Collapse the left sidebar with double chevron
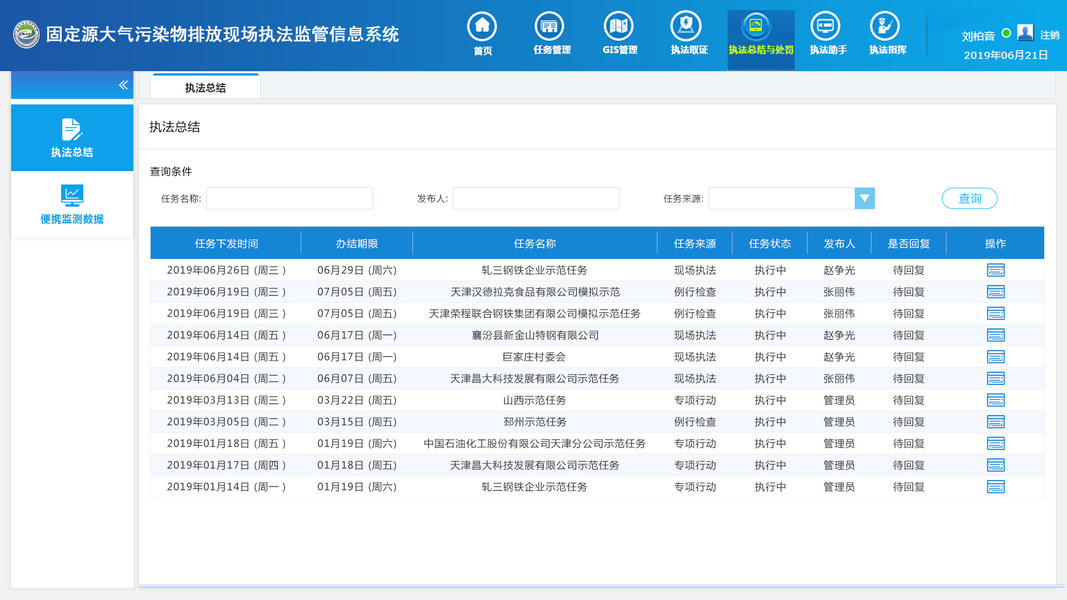1067x600 pixels. 123,85
